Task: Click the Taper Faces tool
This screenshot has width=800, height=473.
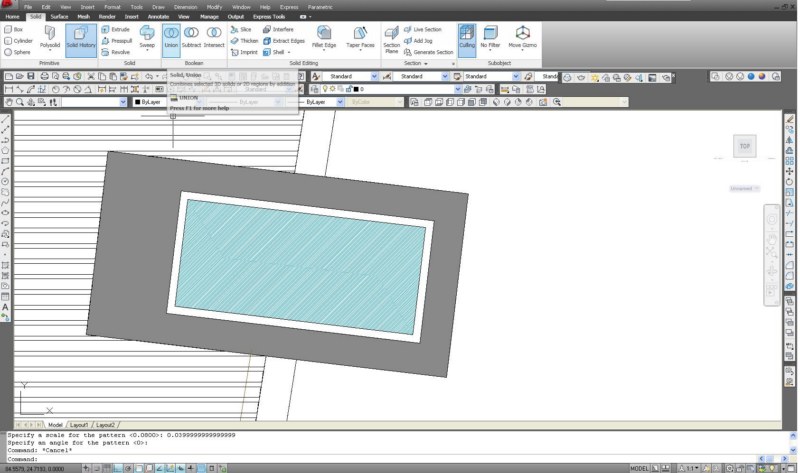Action: coord(360,37)
